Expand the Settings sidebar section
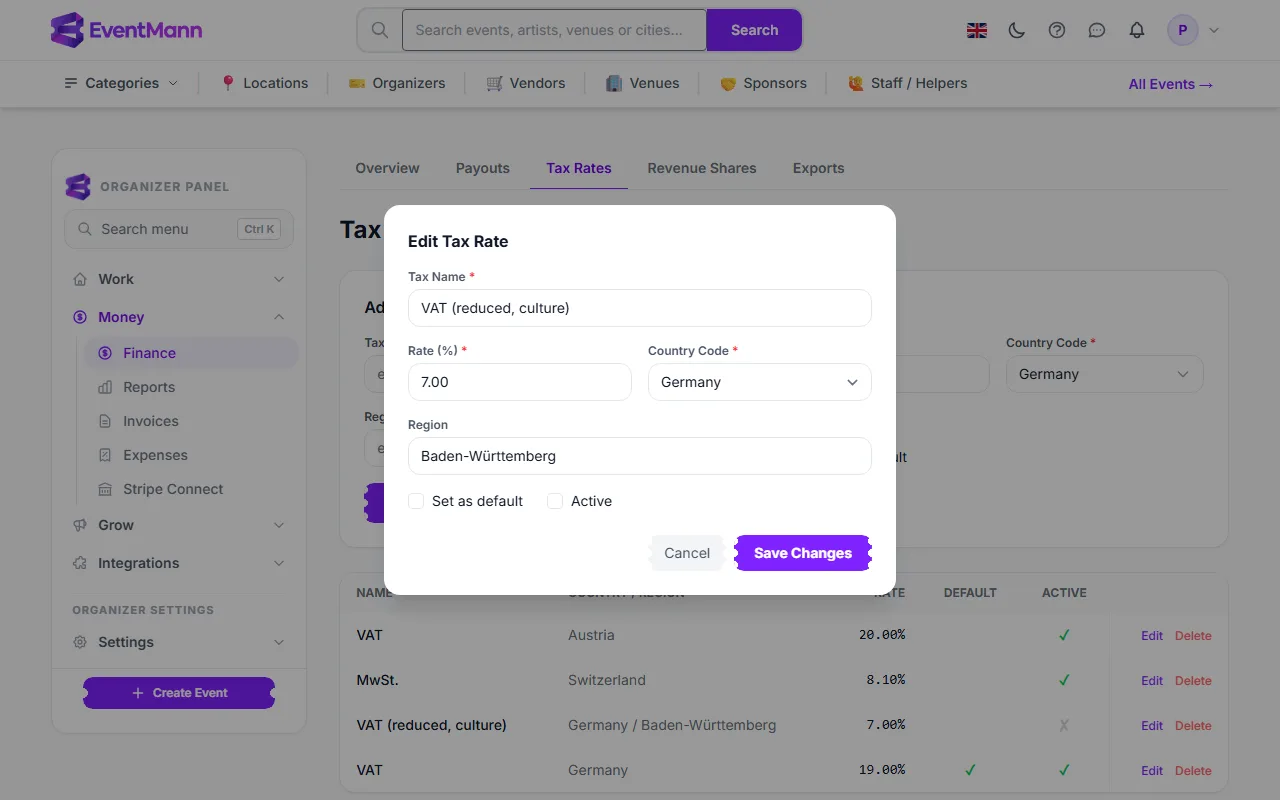Viewport: 1280px width, 800px height. 179,642
